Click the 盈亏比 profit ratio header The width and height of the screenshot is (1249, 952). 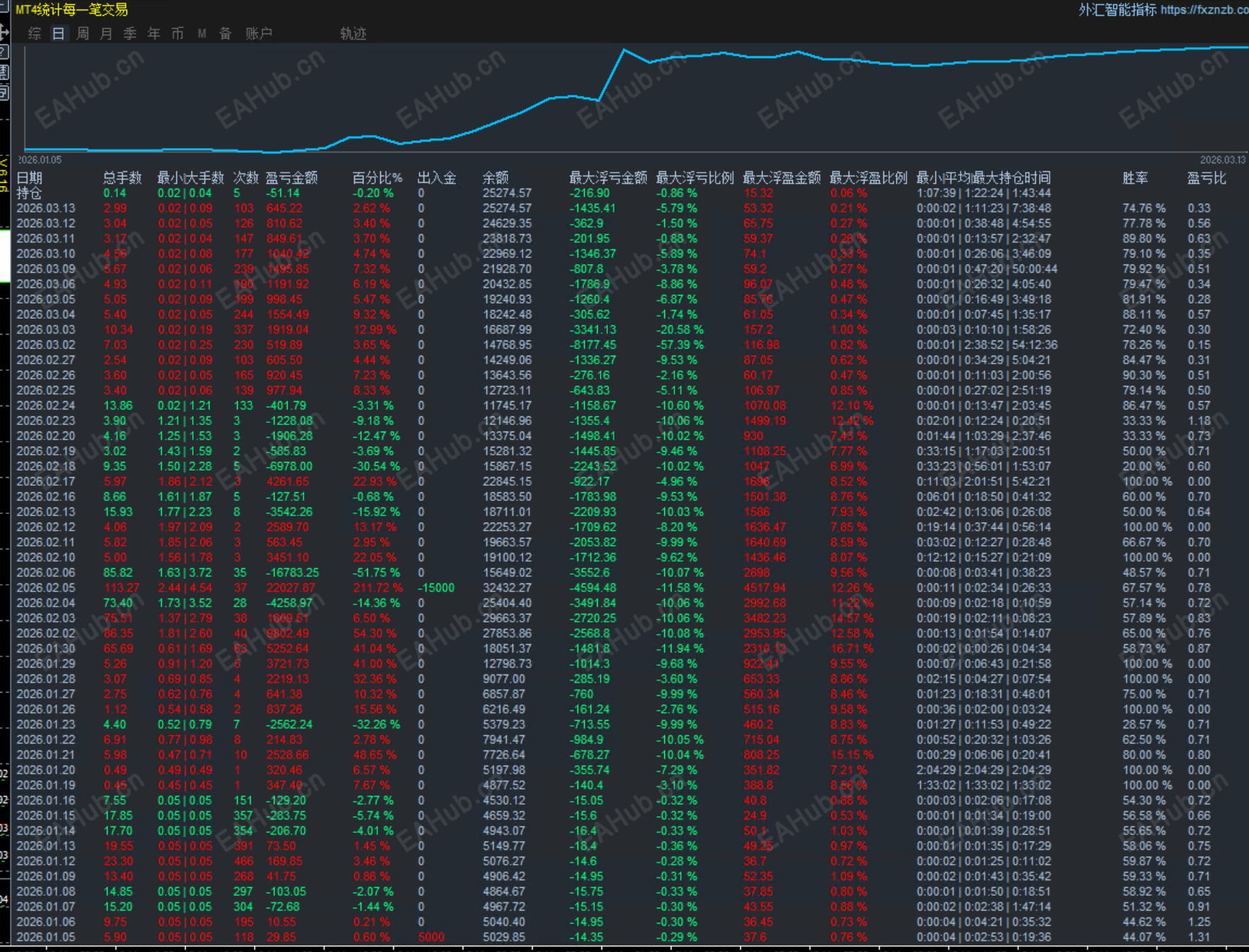pos(1207,178)
